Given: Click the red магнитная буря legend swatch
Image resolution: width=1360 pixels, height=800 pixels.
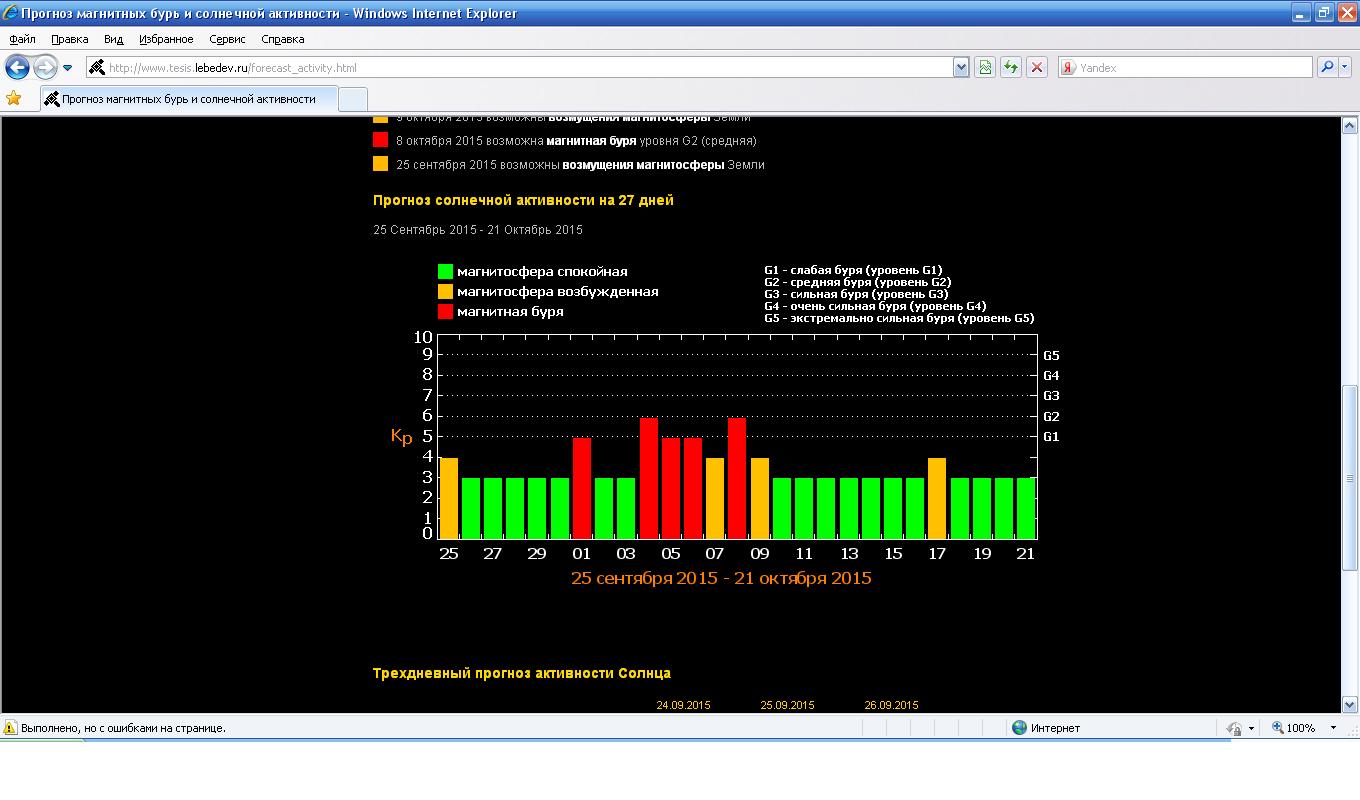Looking at the screenshot, I should [x=446, y=312].
